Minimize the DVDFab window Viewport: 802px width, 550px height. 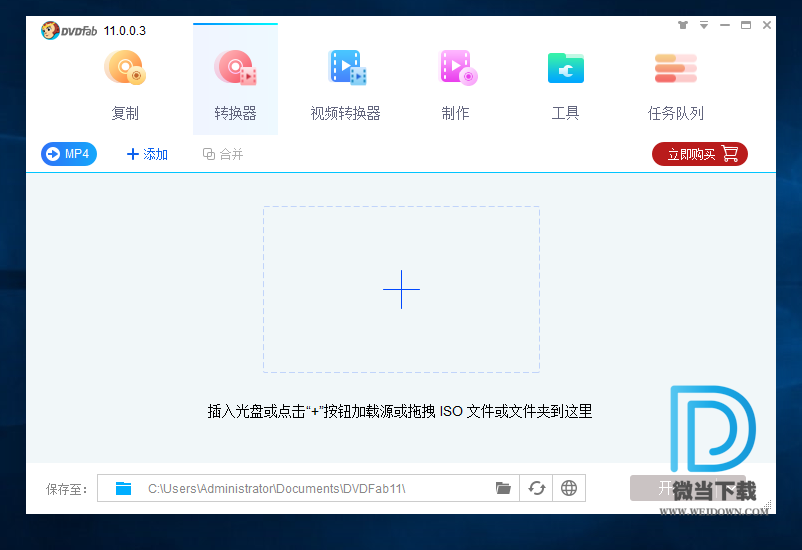pos(725,25)
